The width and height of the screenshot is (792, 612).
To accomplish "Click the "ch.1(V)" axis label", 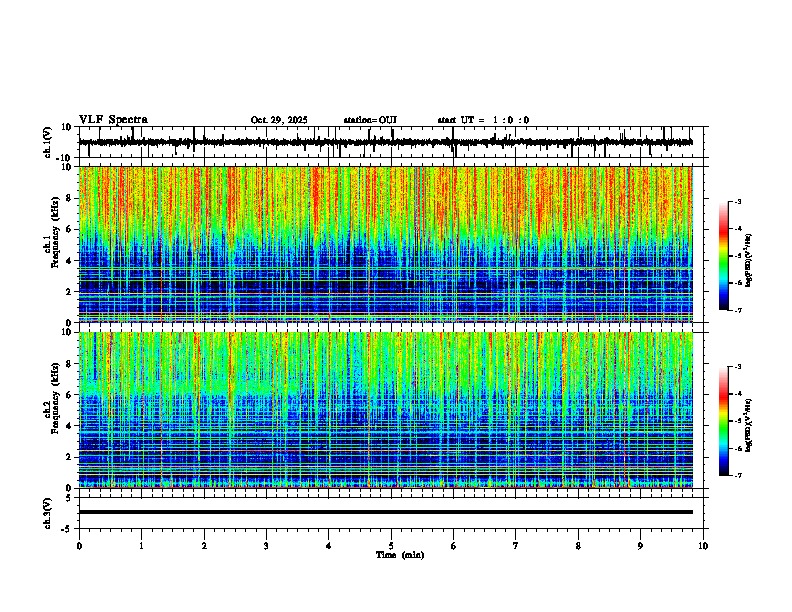I will click(x=48, y=142).
